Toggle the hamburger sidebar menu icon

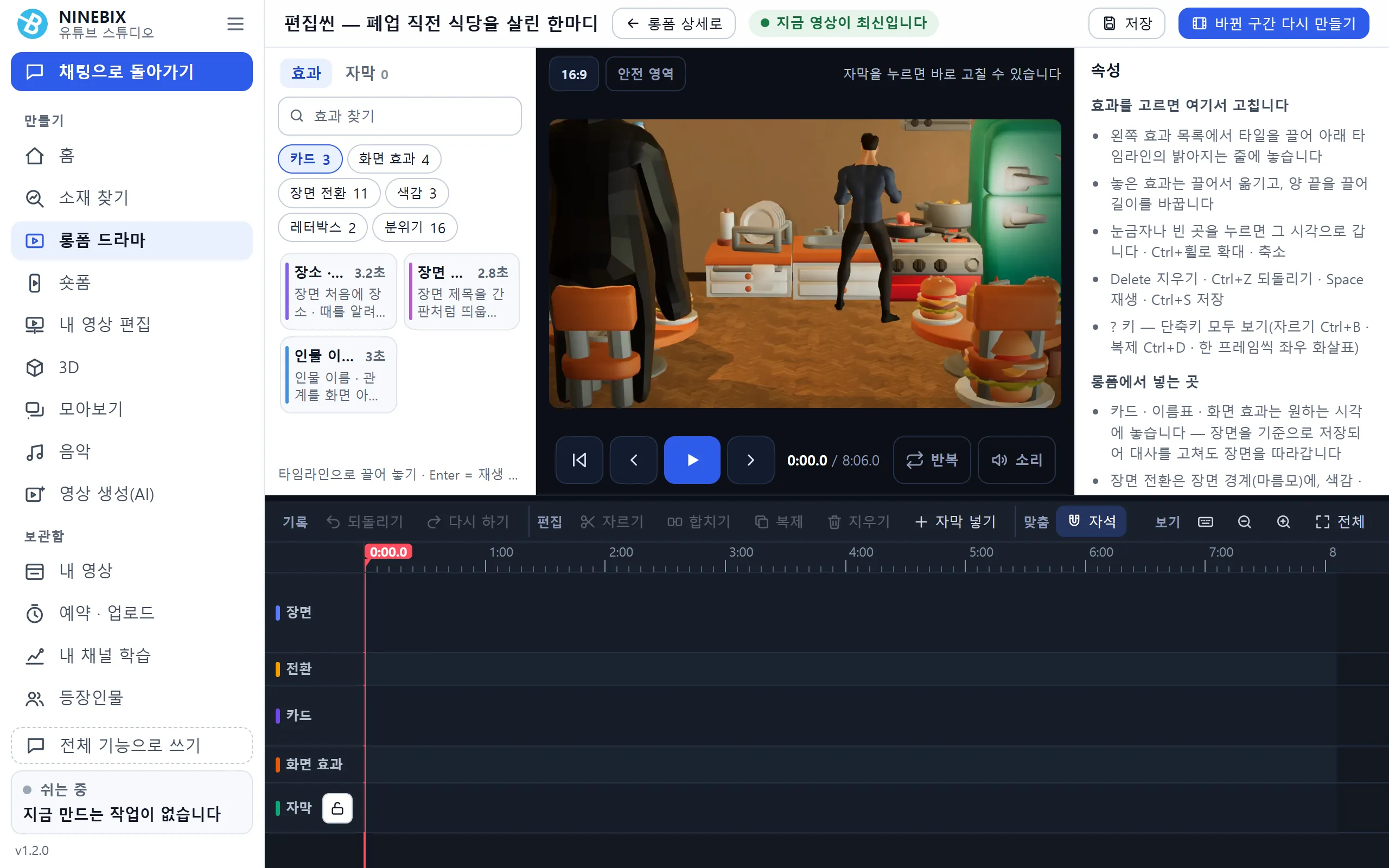(235, 23)
